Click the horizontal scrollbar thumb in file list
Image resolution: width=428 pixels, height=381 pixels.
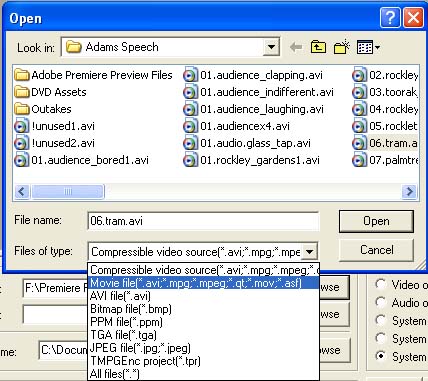coord(68,192)
